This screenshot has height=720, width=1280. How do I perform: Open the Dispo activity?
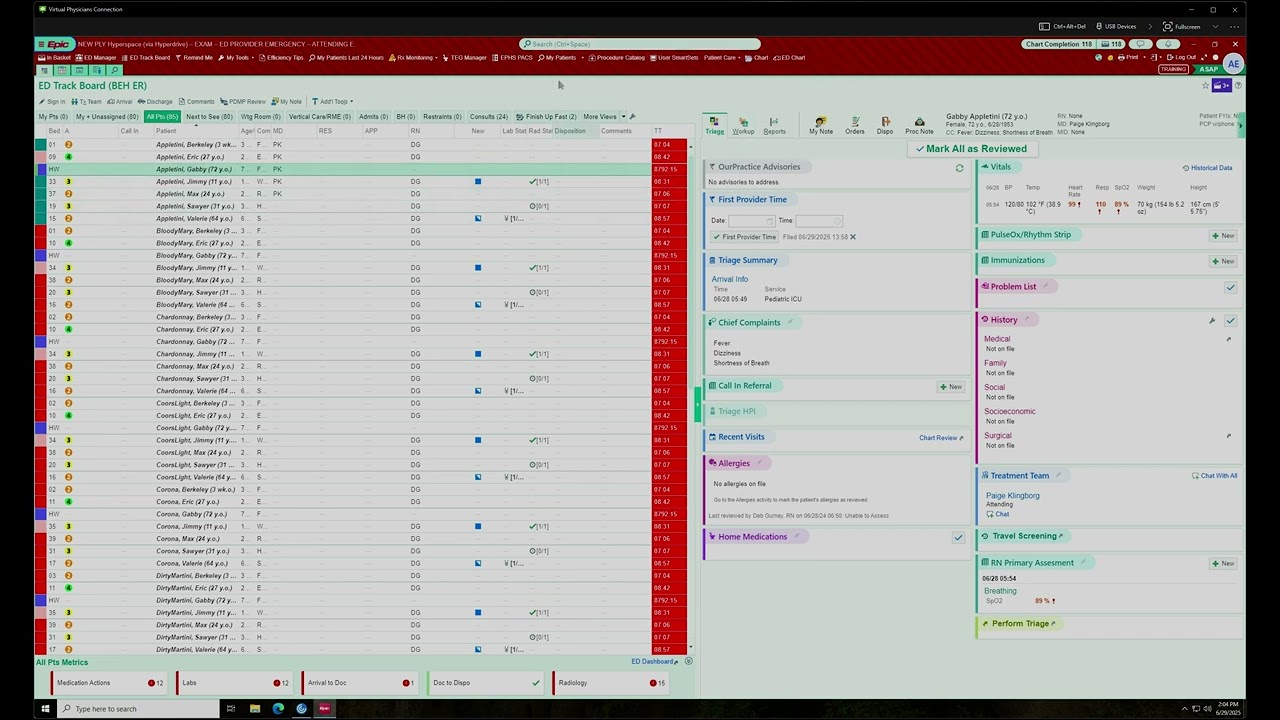point(885,126)
